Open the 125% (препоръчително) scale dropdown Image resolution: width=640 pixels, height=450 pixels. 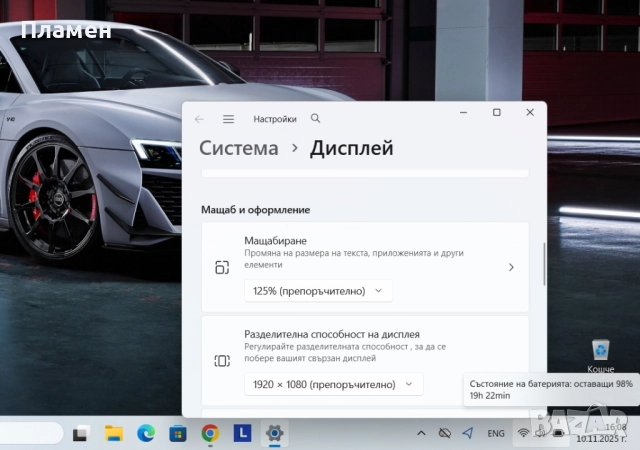318,291
